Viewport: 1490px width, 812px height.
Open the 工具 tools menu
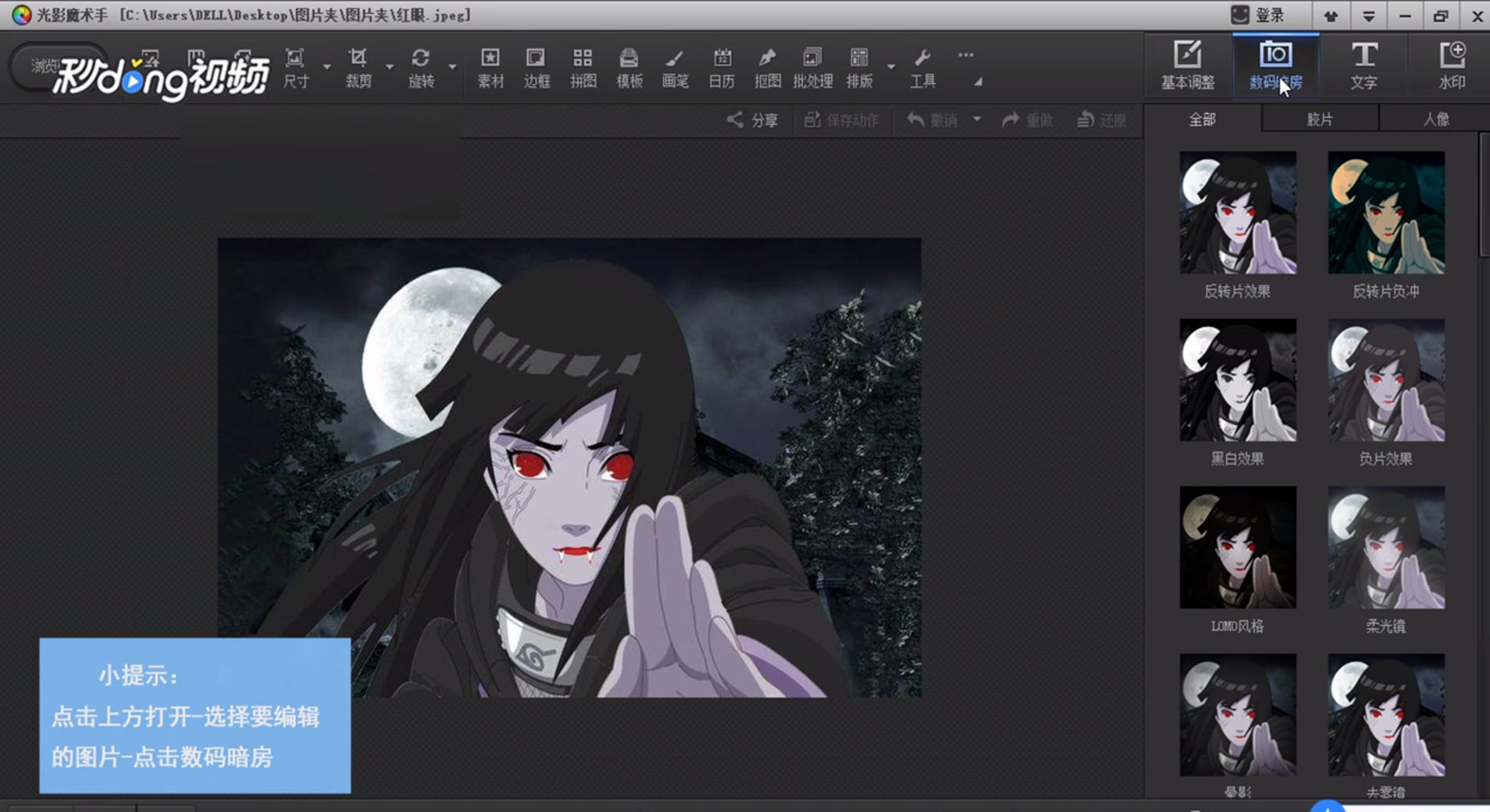[x=923, y=68]
